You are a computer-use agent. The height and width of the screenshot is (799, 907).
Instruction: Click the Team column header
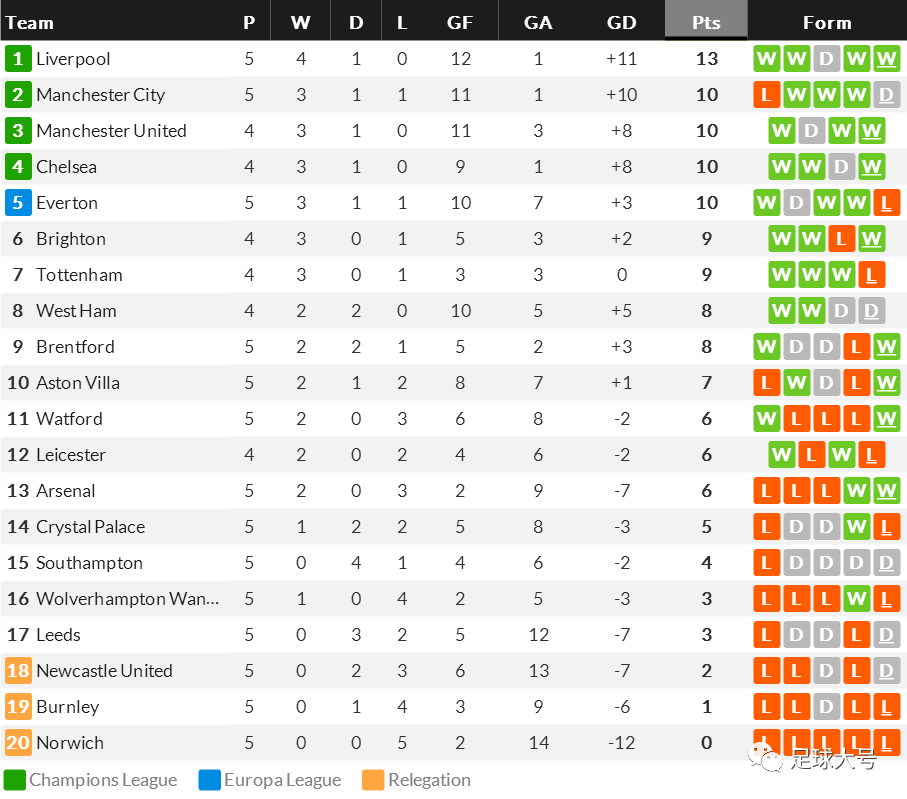click(x=30, y=23)
